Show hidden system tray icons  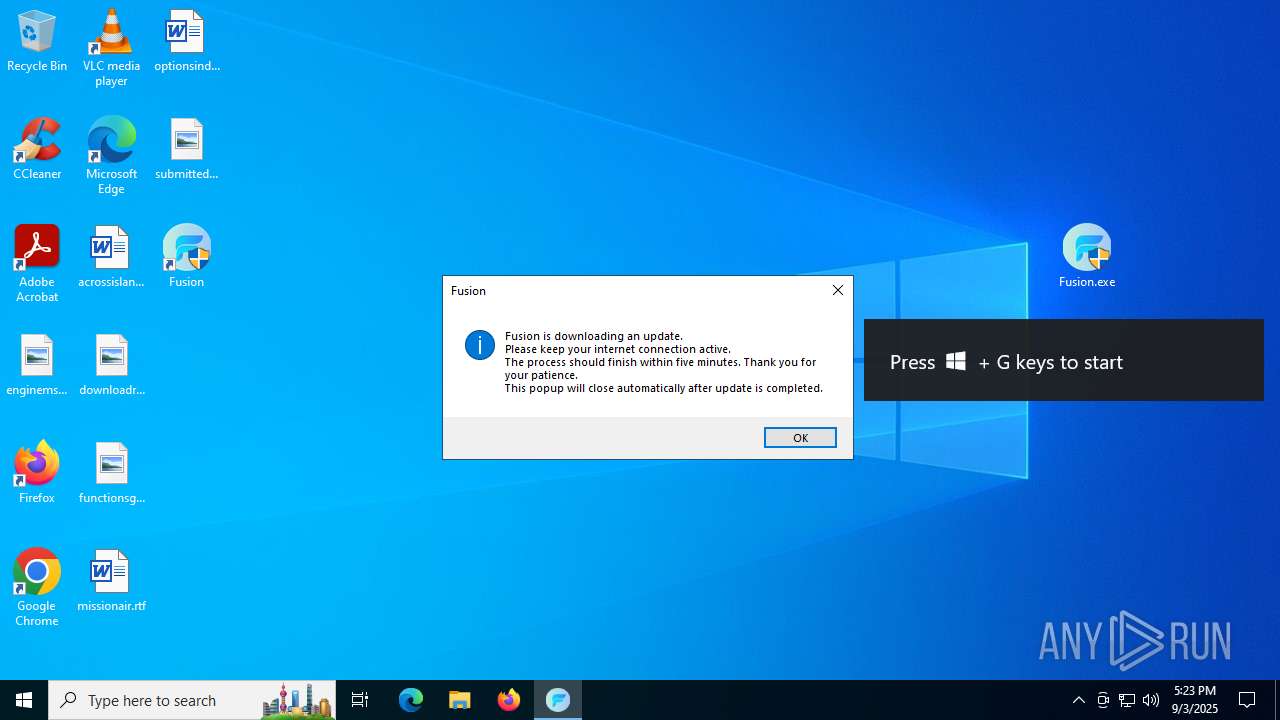pyautogui.click(x=1078, y=700)
